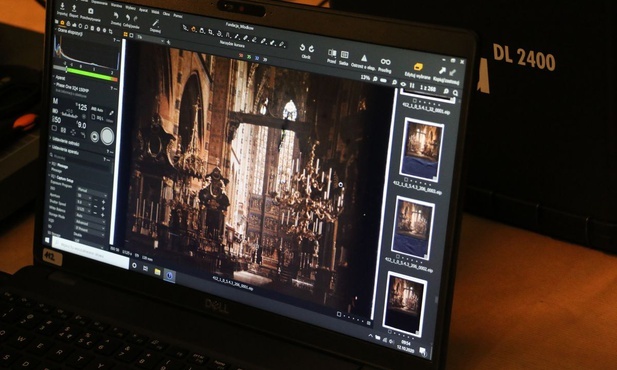Select second thumbnail 412_I_8_5.4.3_206_0002
This screenshot has width=617, height=370.
click(412, 227)
